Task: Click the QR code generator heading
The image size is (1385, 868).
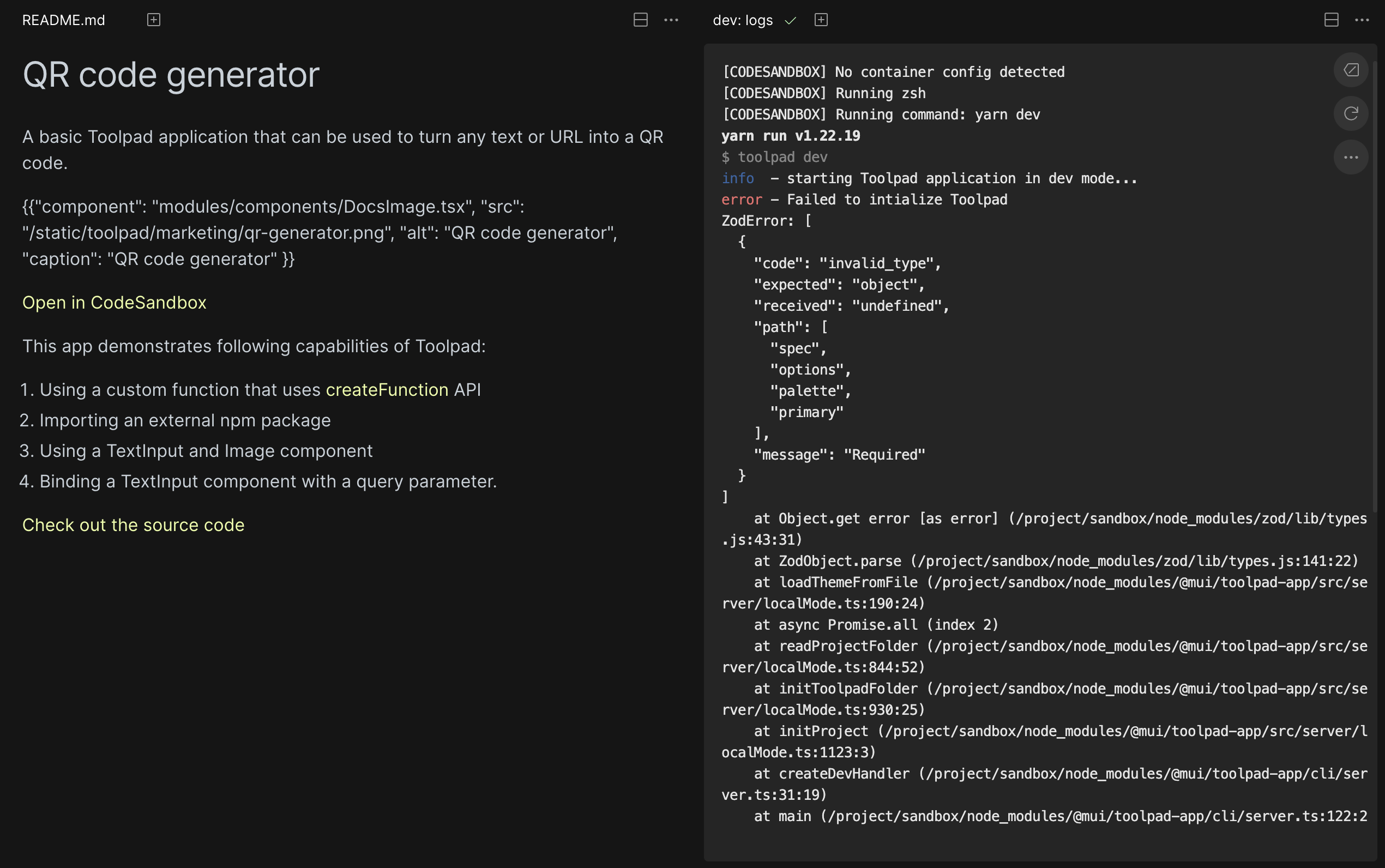Action: (171, 75)
